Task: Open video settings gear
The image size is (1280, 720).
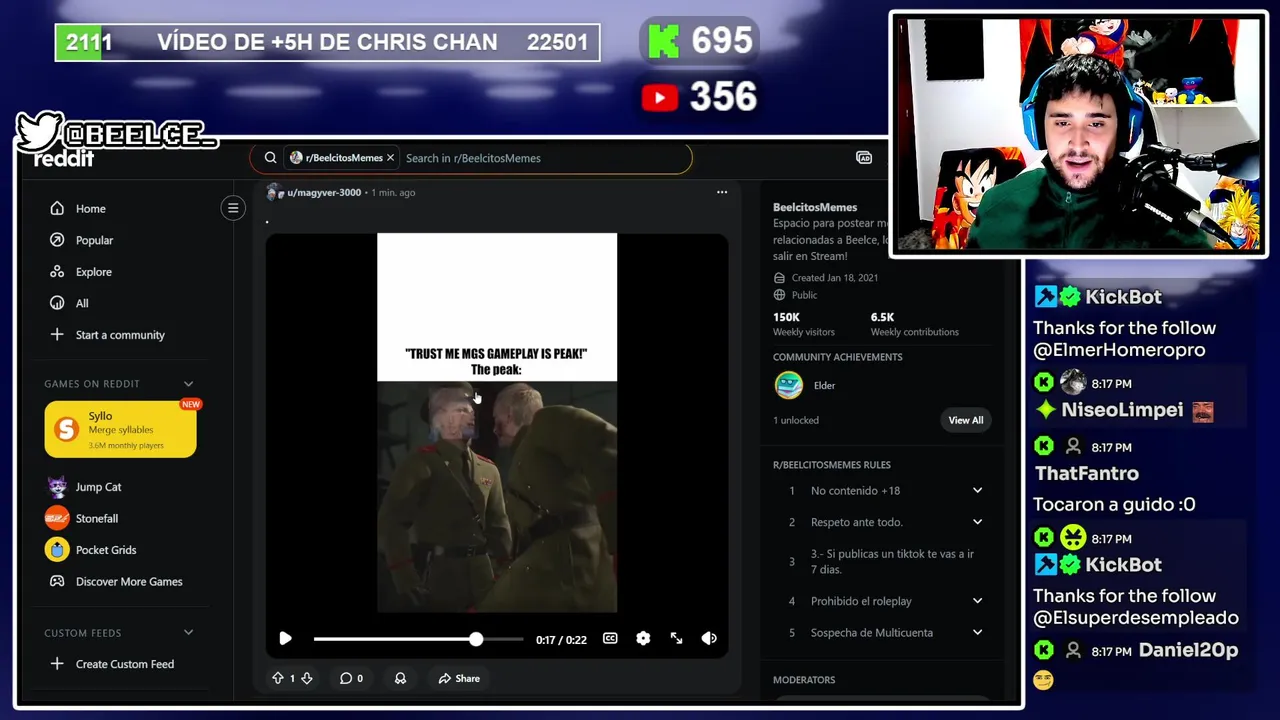Action: (643, 638)
